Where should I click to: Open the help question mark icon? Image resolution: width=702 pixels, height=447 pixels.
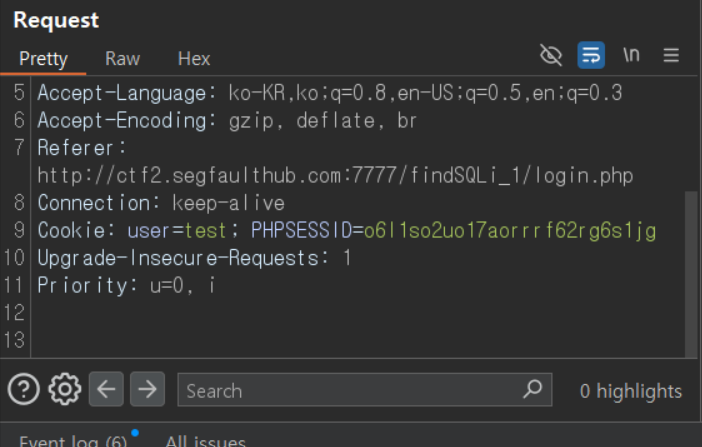[x=24, y=389]
